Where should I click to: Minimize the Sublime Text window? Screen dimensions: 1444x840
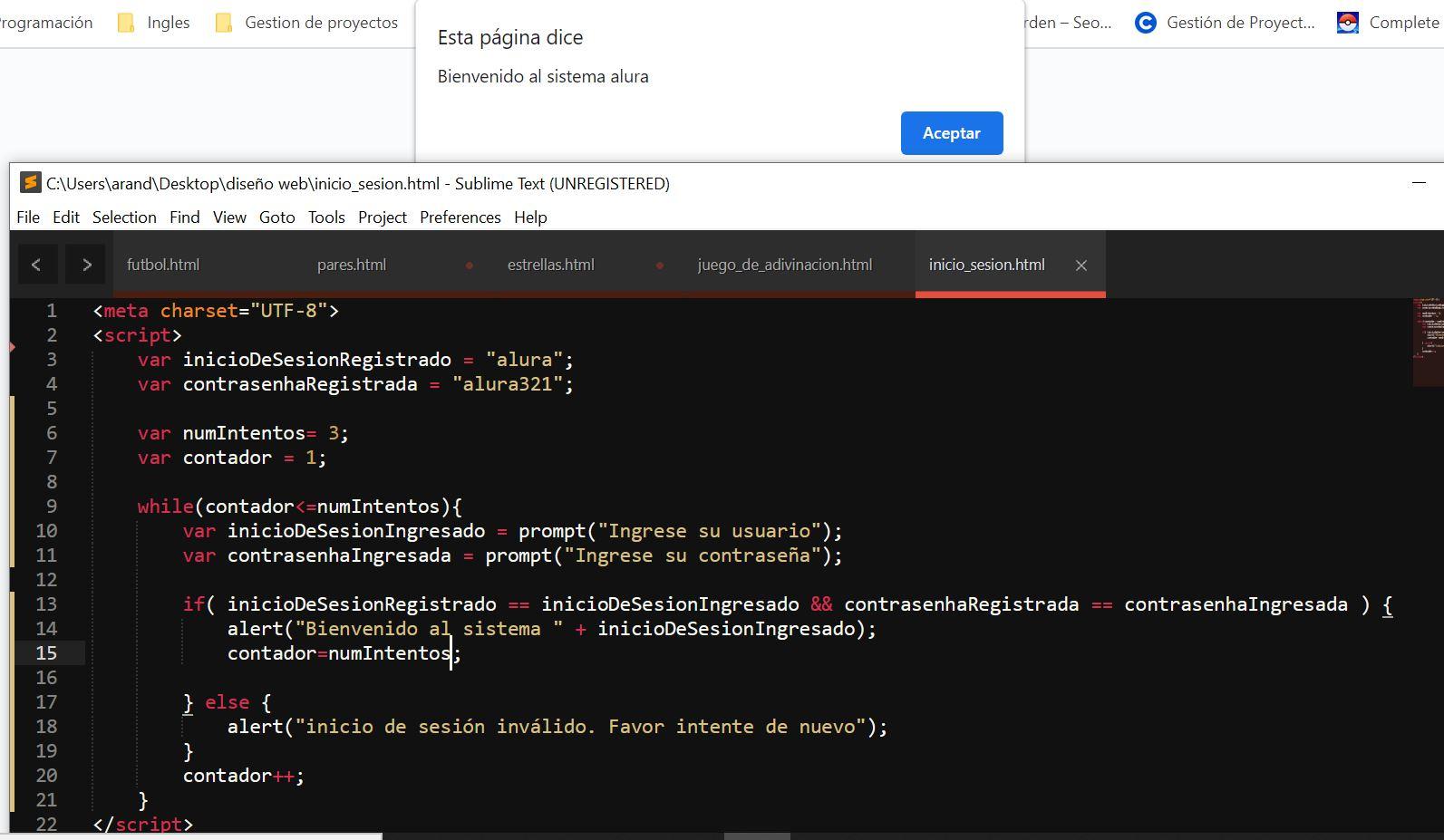tap(1419, 183)
